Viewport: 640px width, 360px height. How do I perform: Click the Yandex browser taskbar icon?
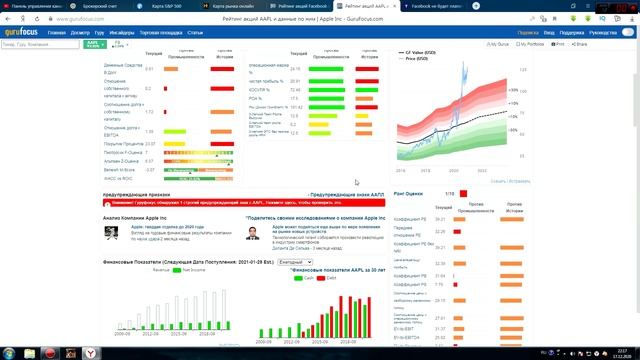click(x=91, y=353)
